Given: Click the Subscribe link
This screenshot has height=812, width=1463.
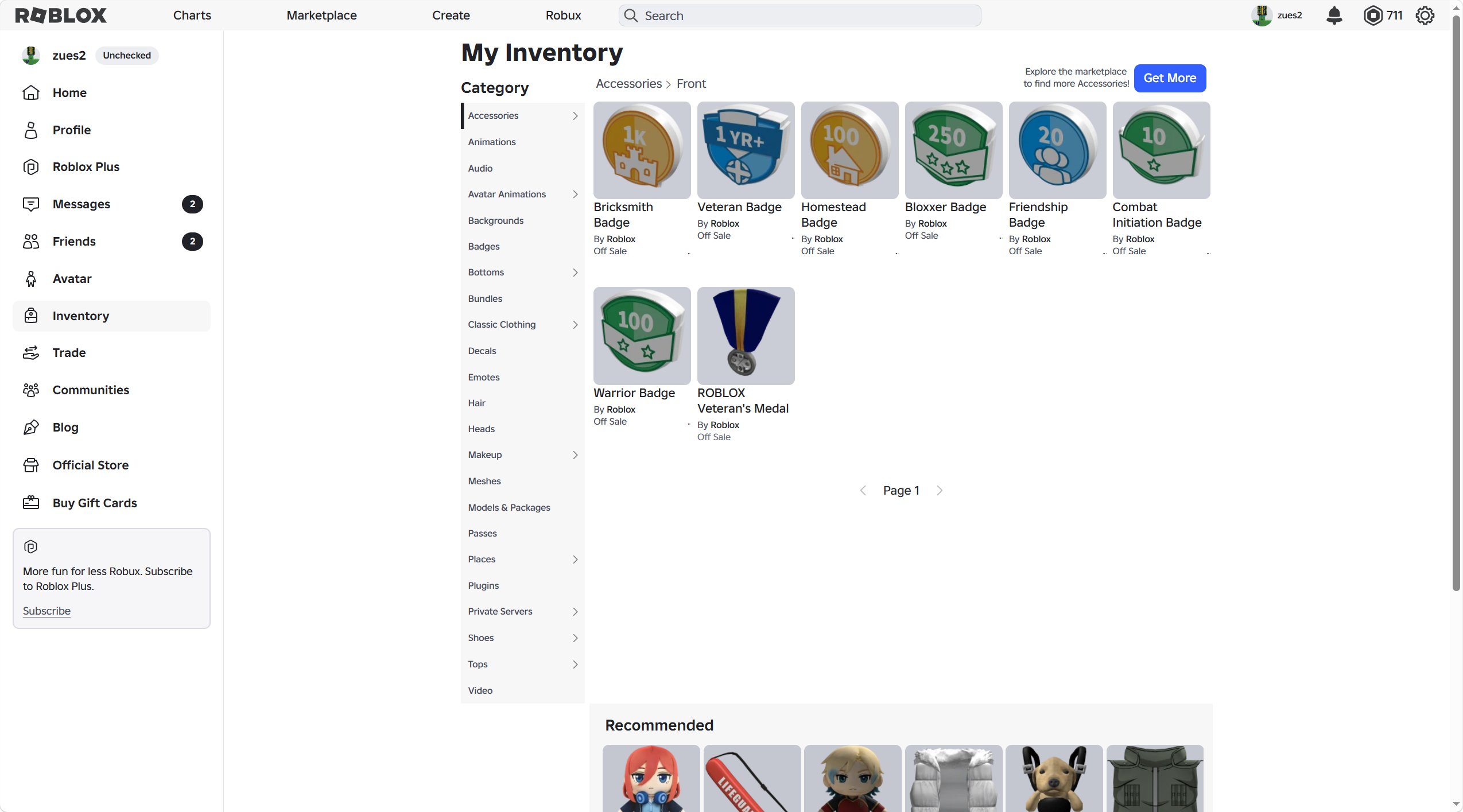Looking at the screenshot, I should click(46, 611).
